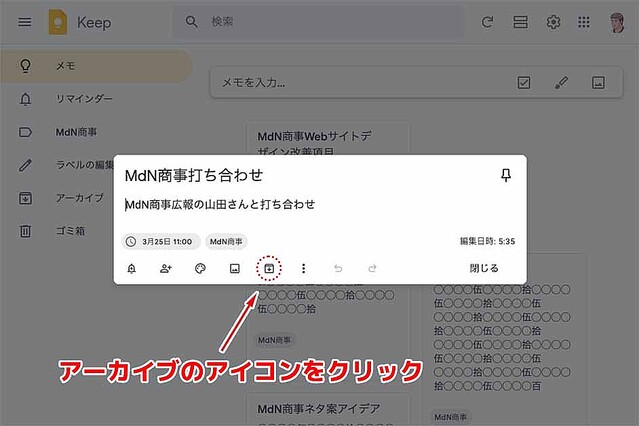Screen dimensions: 639x426
Task: Open the MdN商事Webサイト note card
Action: [328, 139]
